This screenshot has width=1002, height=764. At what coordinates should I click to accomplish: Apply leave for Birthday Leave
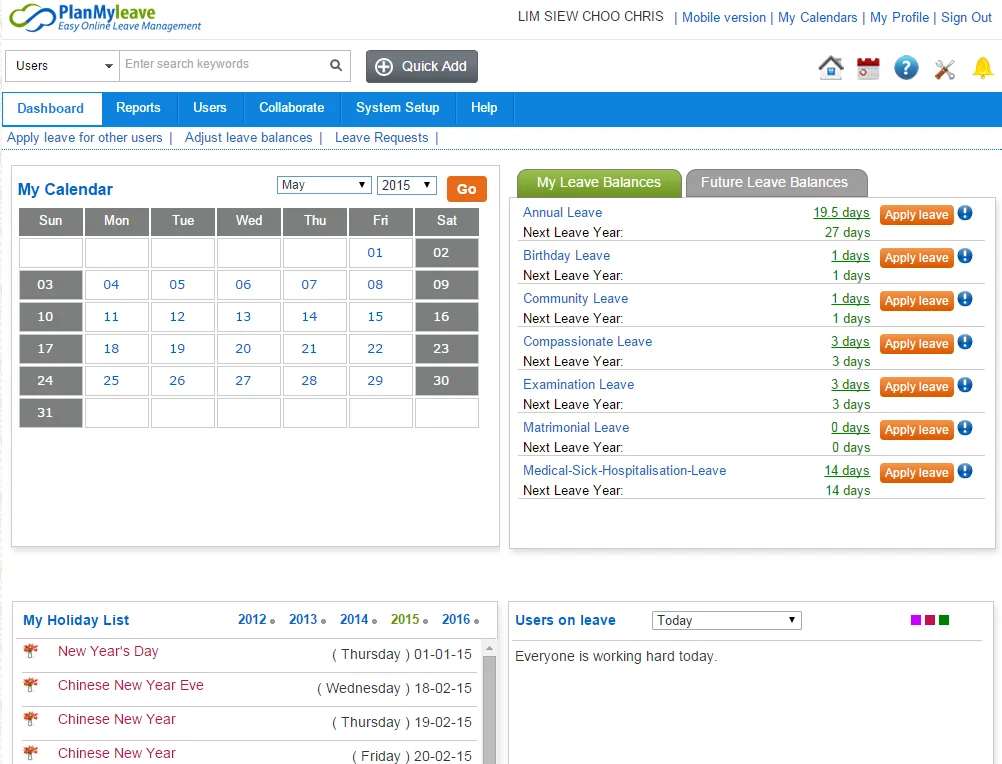pos(916,257)
